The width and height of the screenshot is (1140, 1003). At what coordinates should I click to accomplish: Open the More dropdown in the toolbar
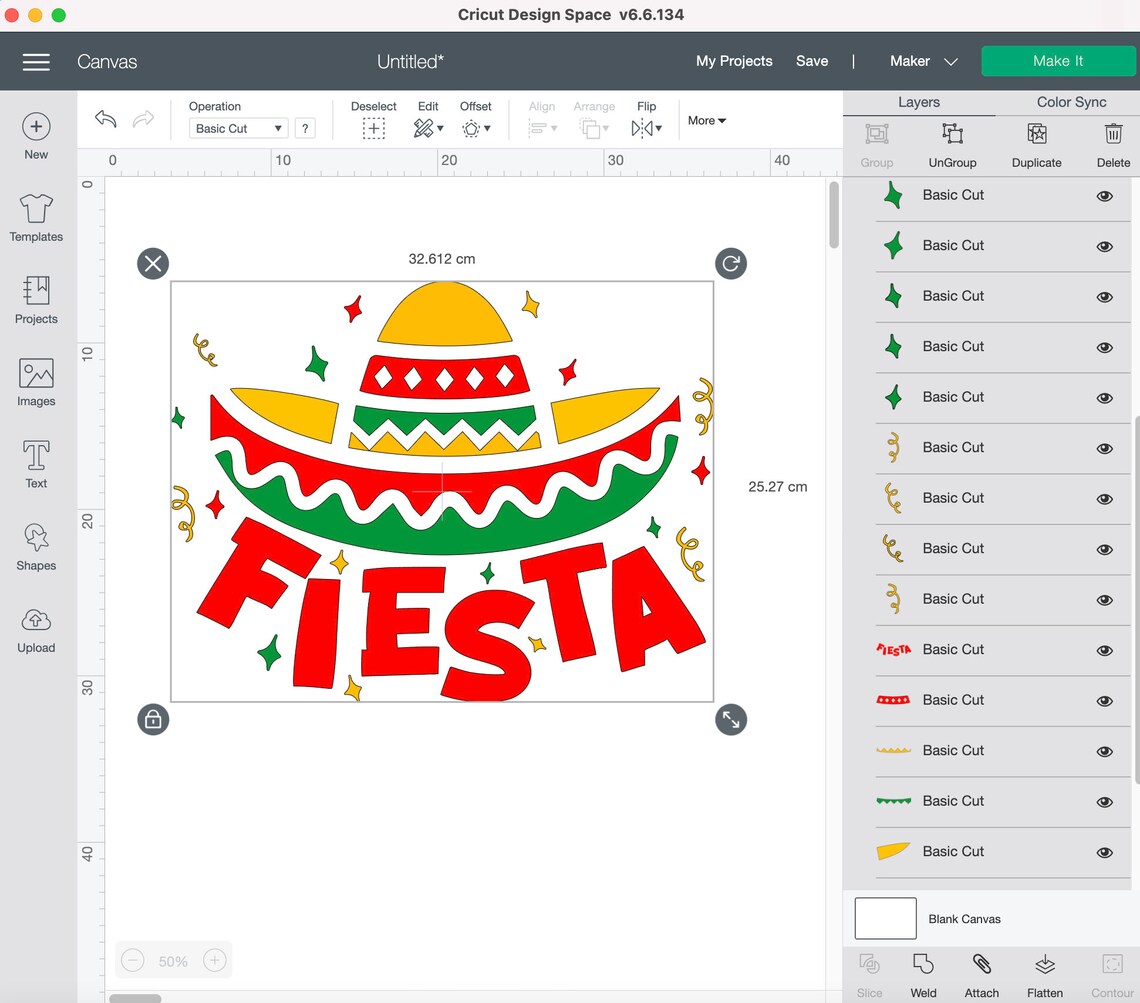[706, 120]
